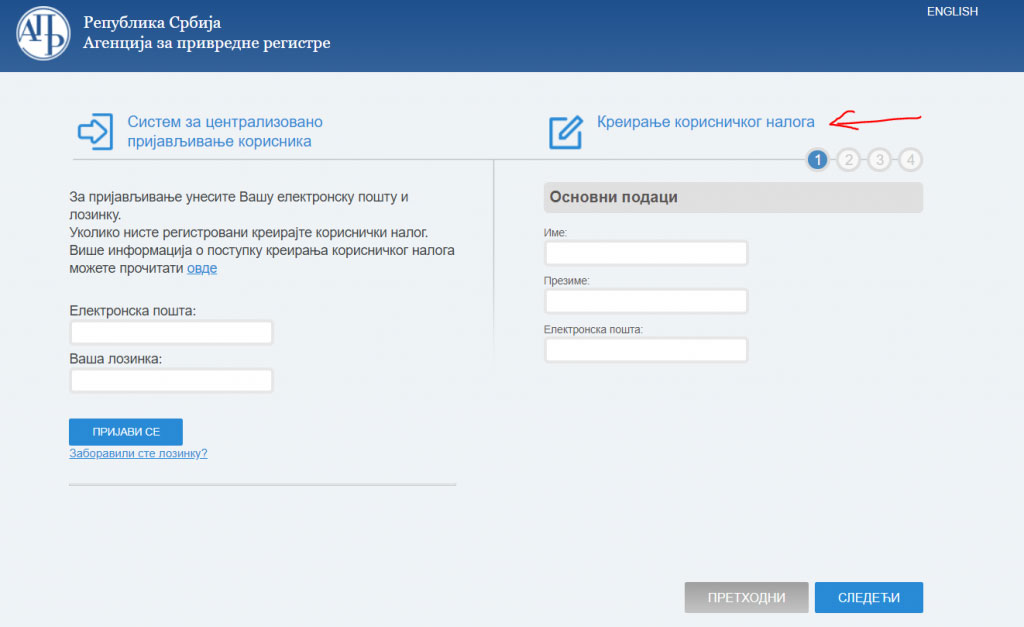The width and height of the screenshot is (1024, 627).
Task: Go to step 2 circle indicator
Action: pyautogui.click(x=848, y=160)
